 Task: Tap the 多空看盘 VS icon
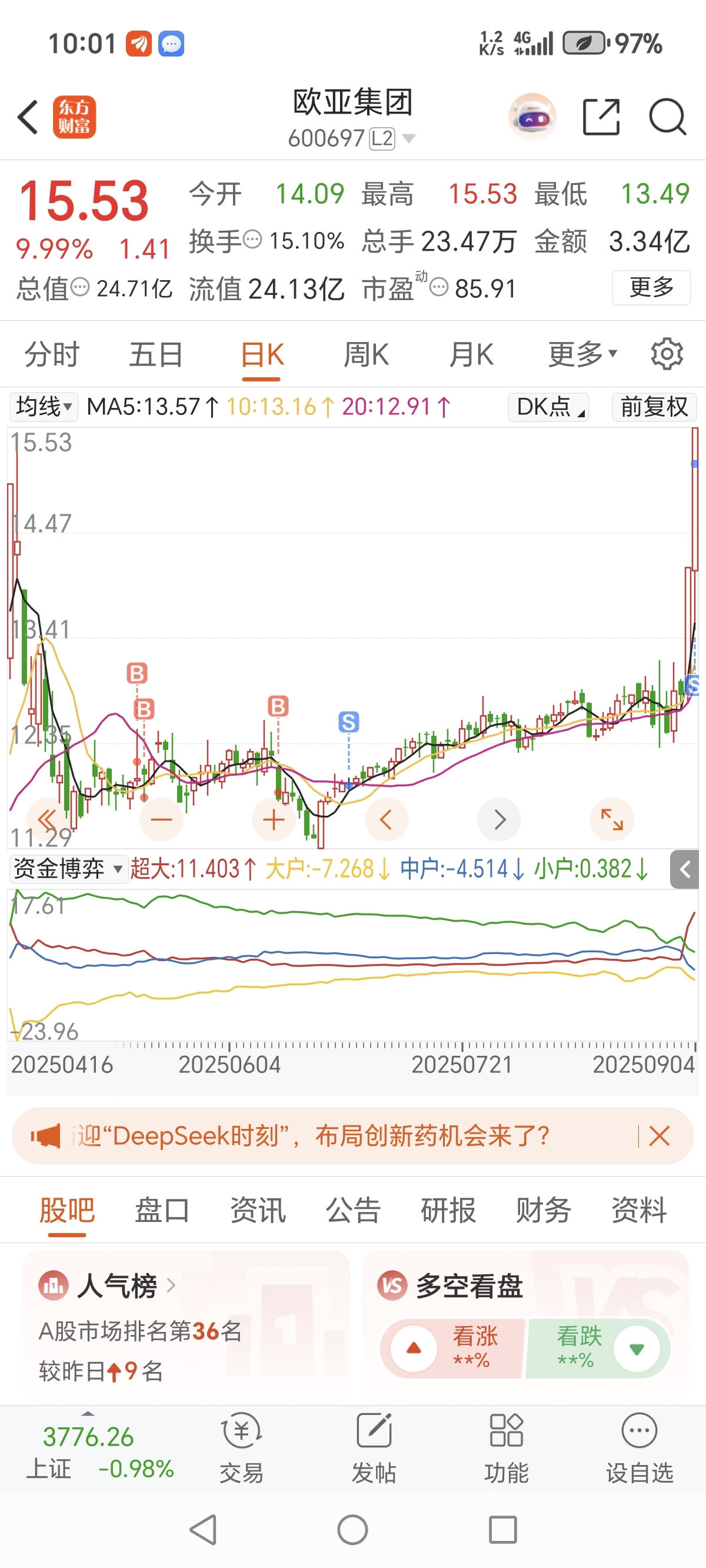[392, 1286]
